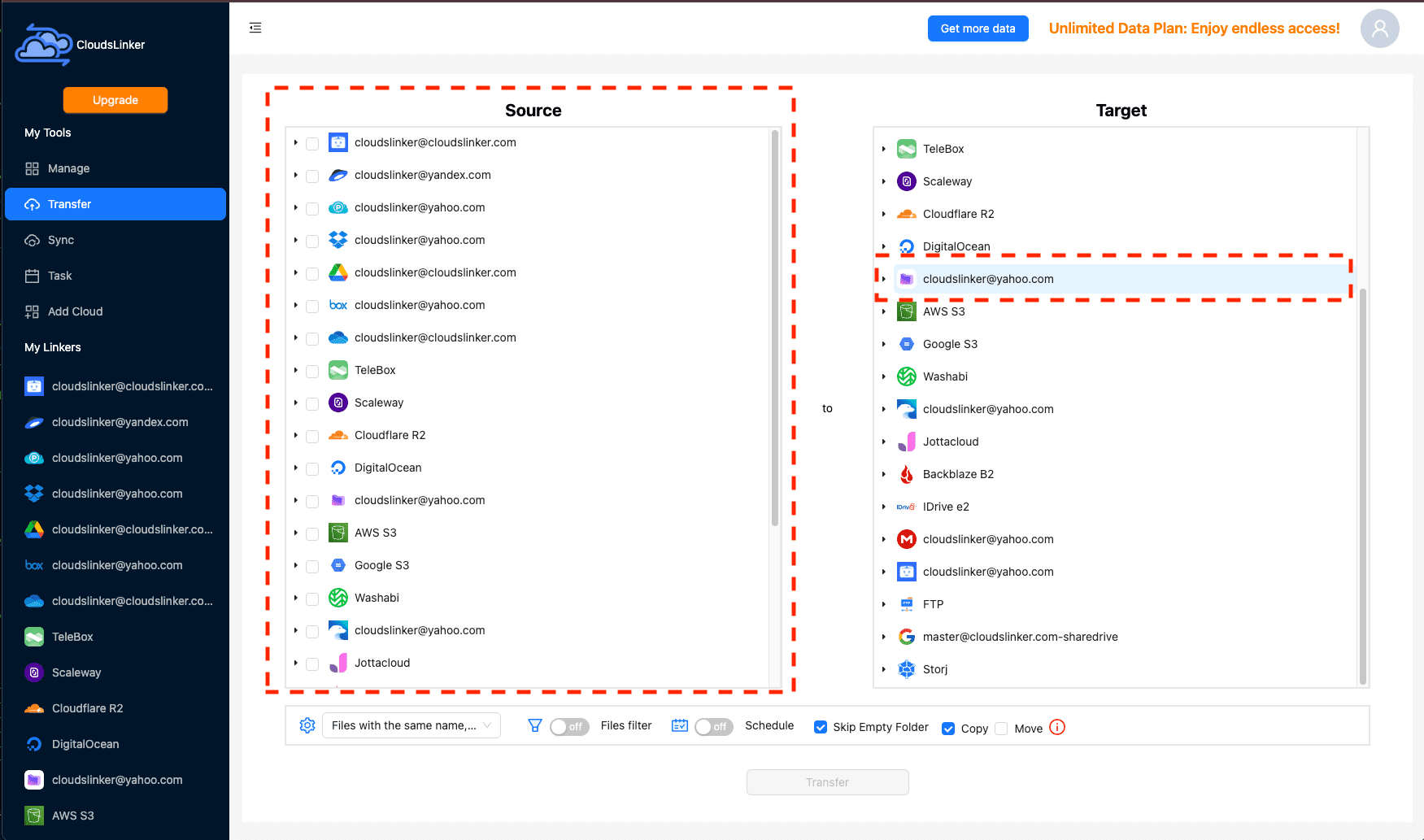Click the Target list vertical scrollbar
The width and height of the screenshot is (1424, 840).
pyautogui.click(x=1363, y=486)
